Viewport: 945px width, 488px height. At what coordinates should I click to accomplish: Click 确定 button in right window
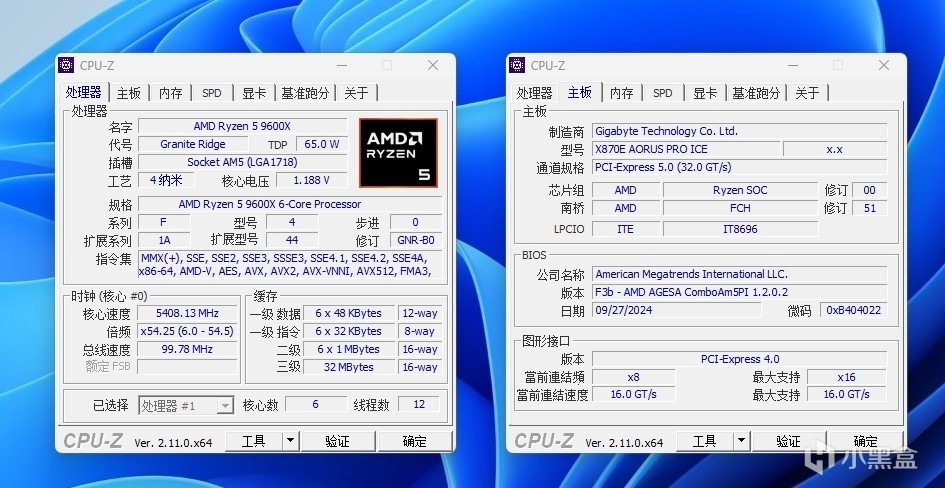(x=865, y=441)
